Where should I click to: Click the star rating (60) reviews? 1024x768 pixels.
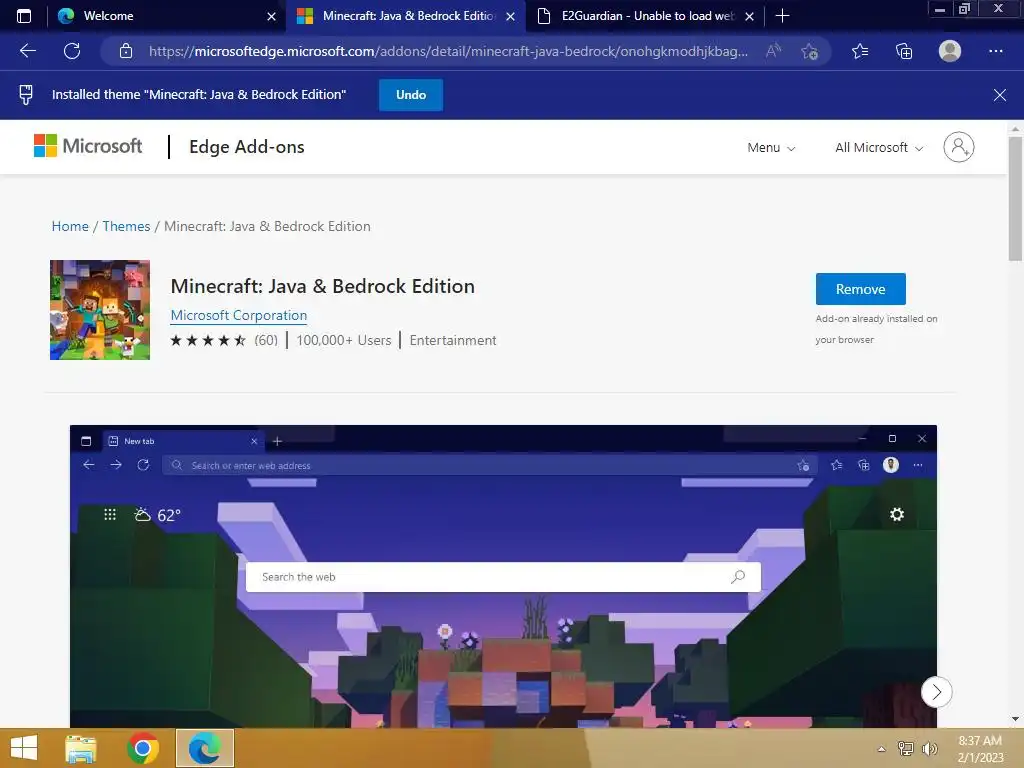pyautogui.click(x=224, y=340)
